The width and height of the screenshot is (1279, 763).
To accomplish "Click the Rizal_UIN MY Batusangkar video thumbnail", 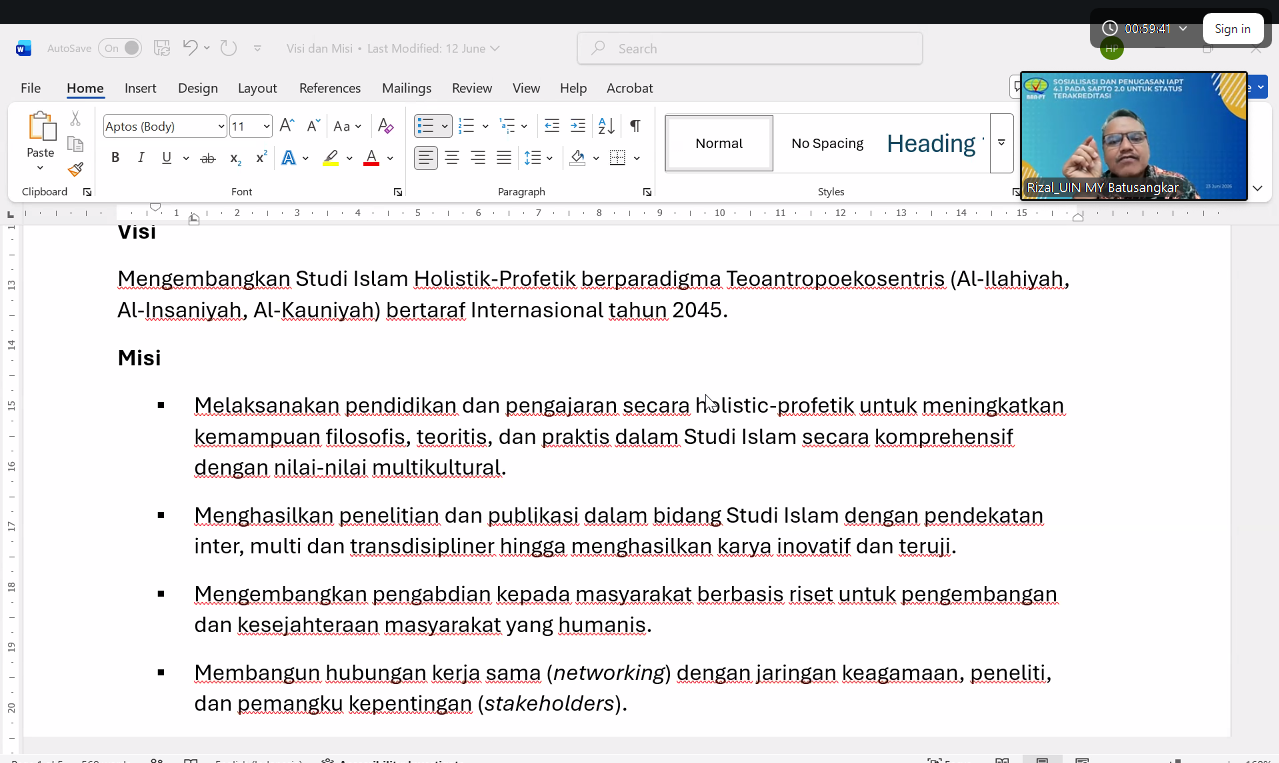I will pyautogui.click(x=1134, y=136).
